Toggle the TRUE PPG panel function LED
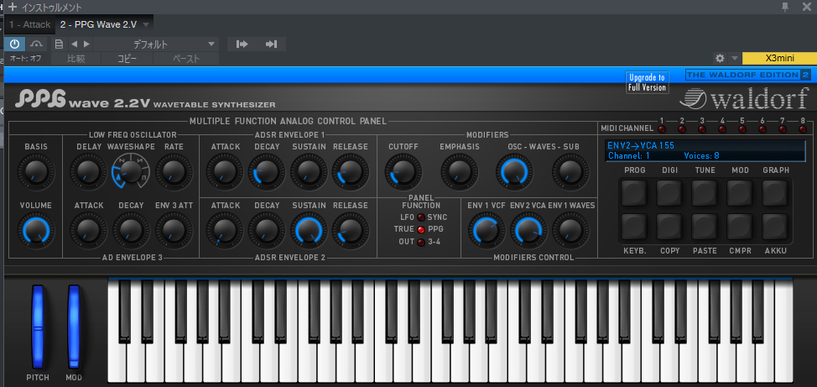Viewport: 817px width, 387px height. (x=420, y=229)
